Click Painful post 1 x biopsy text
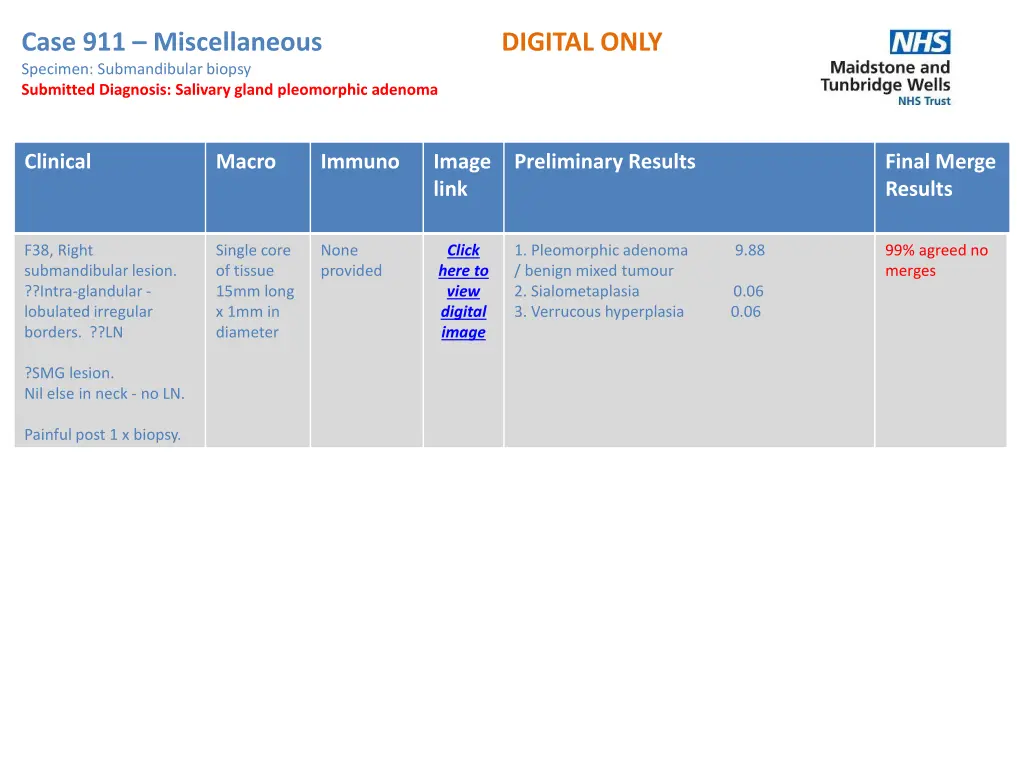1024x768 pixels. pos(103,434)
